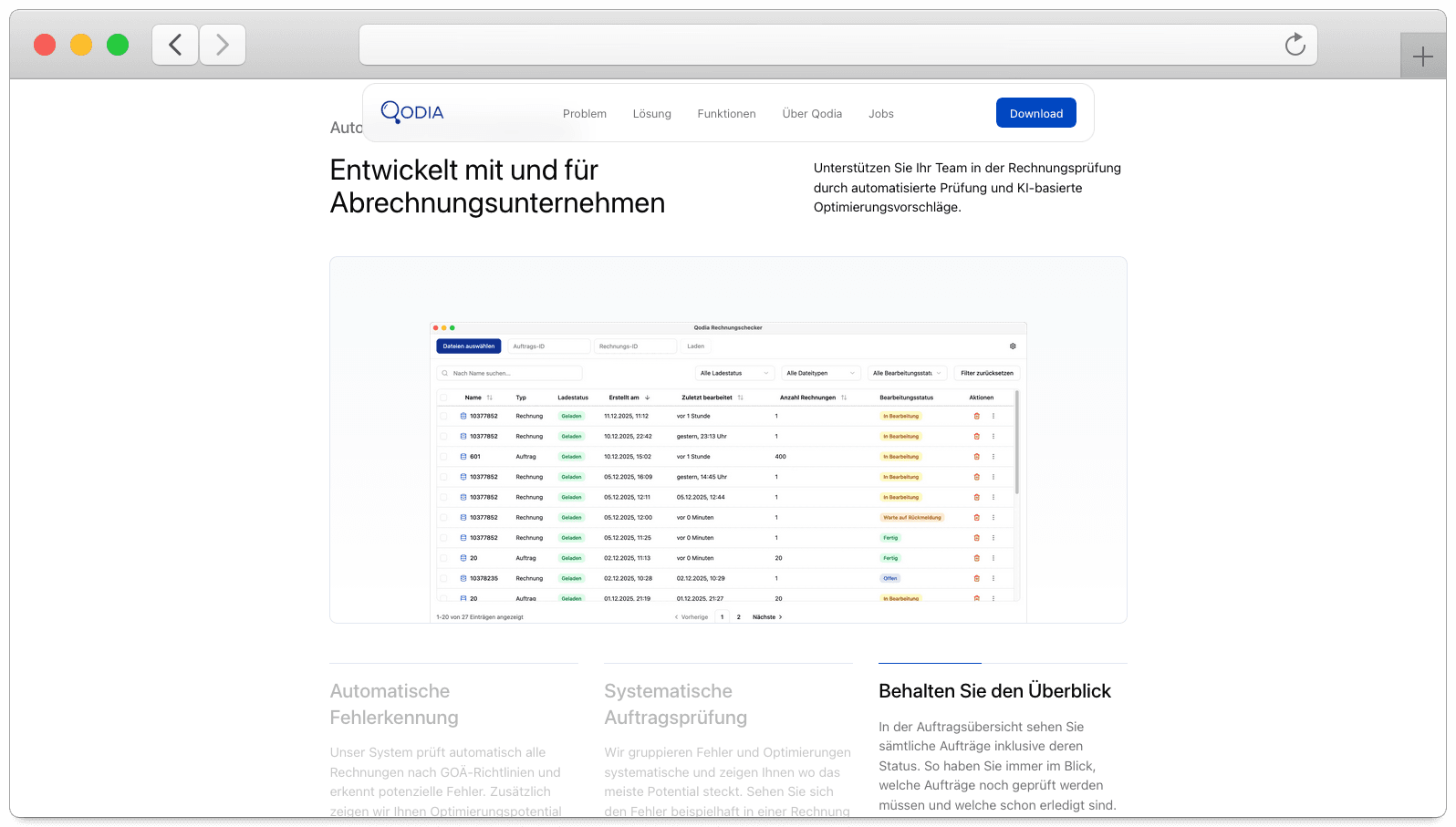Image resolution: width=1456 pixels, height=827 pixels.
Task: Open more actions for entry created 11.12.2025
Action: tap(993, 416)
